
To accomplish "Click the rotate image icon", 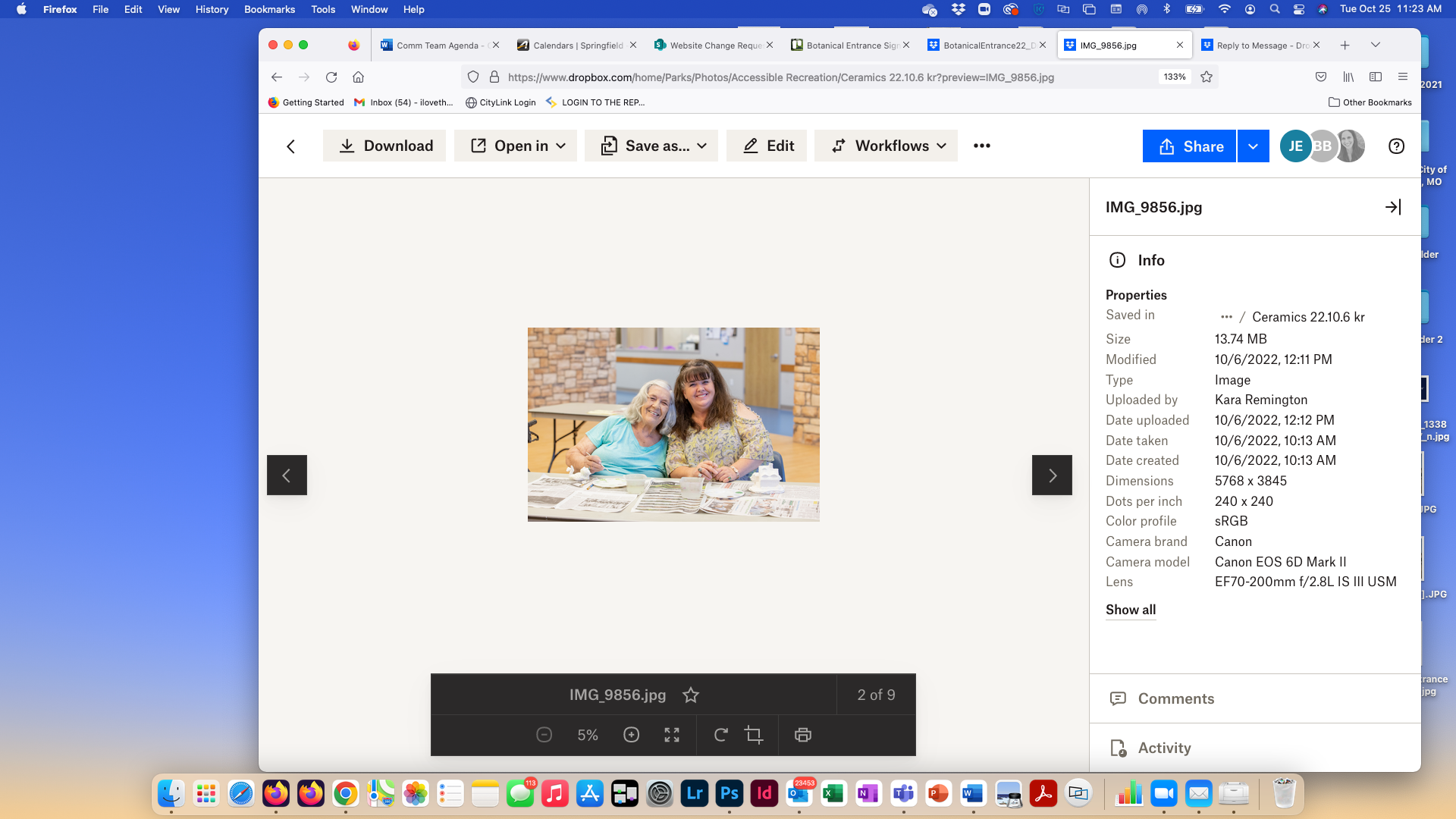I will click(x=720, y=734).
